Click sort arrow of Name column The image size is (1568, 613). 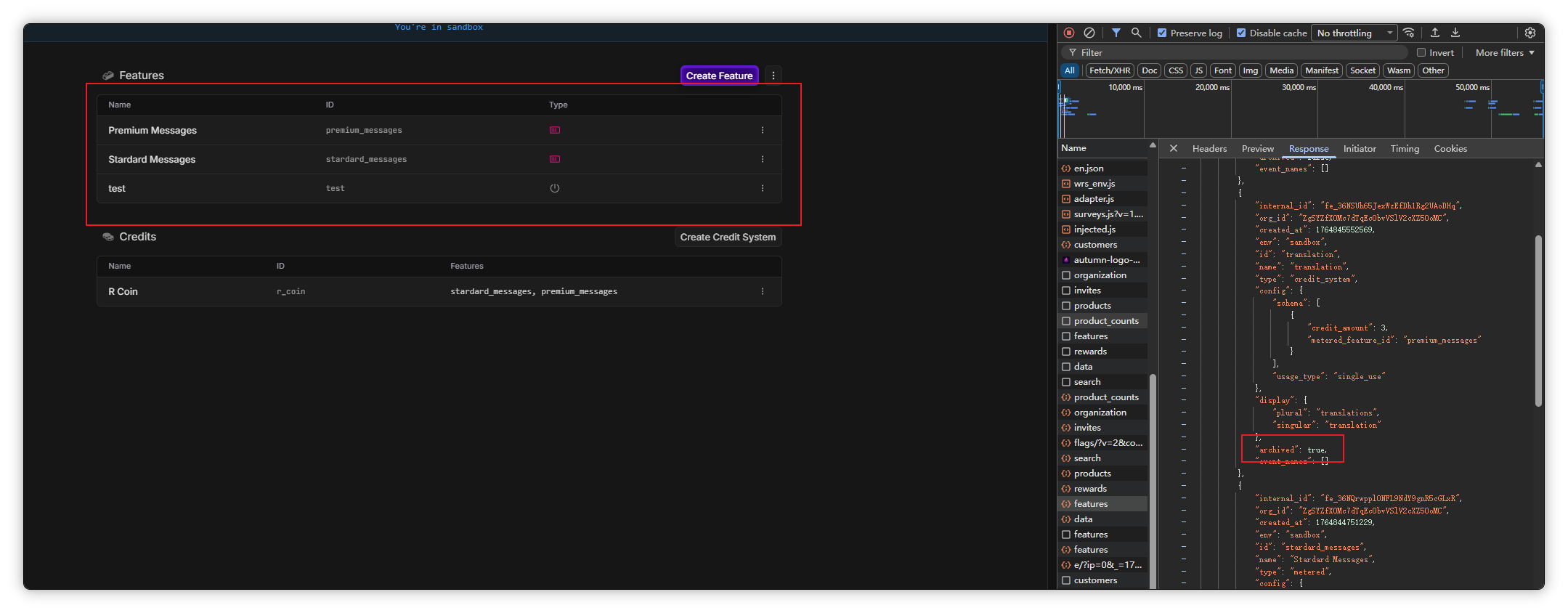coord(1152,146)
